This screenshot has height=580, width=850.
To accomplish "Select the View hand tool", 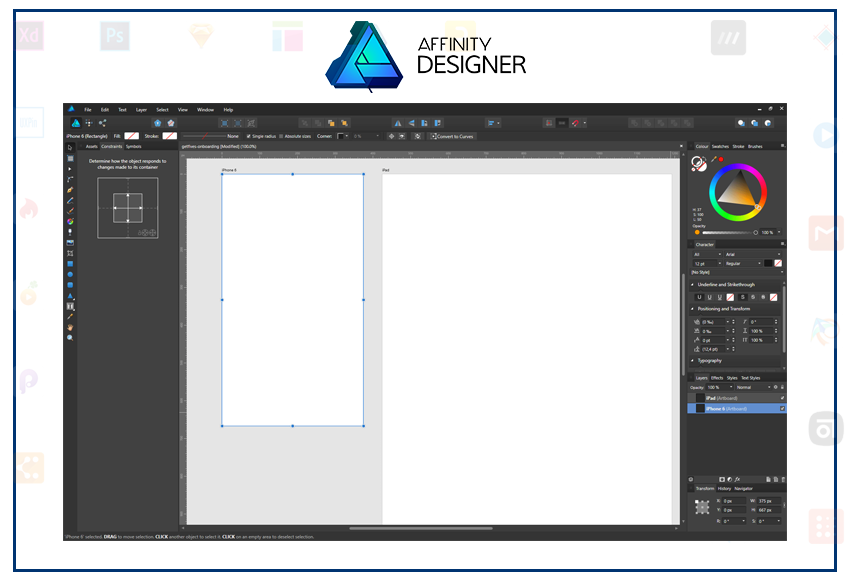I will click(x=70, y=327).
